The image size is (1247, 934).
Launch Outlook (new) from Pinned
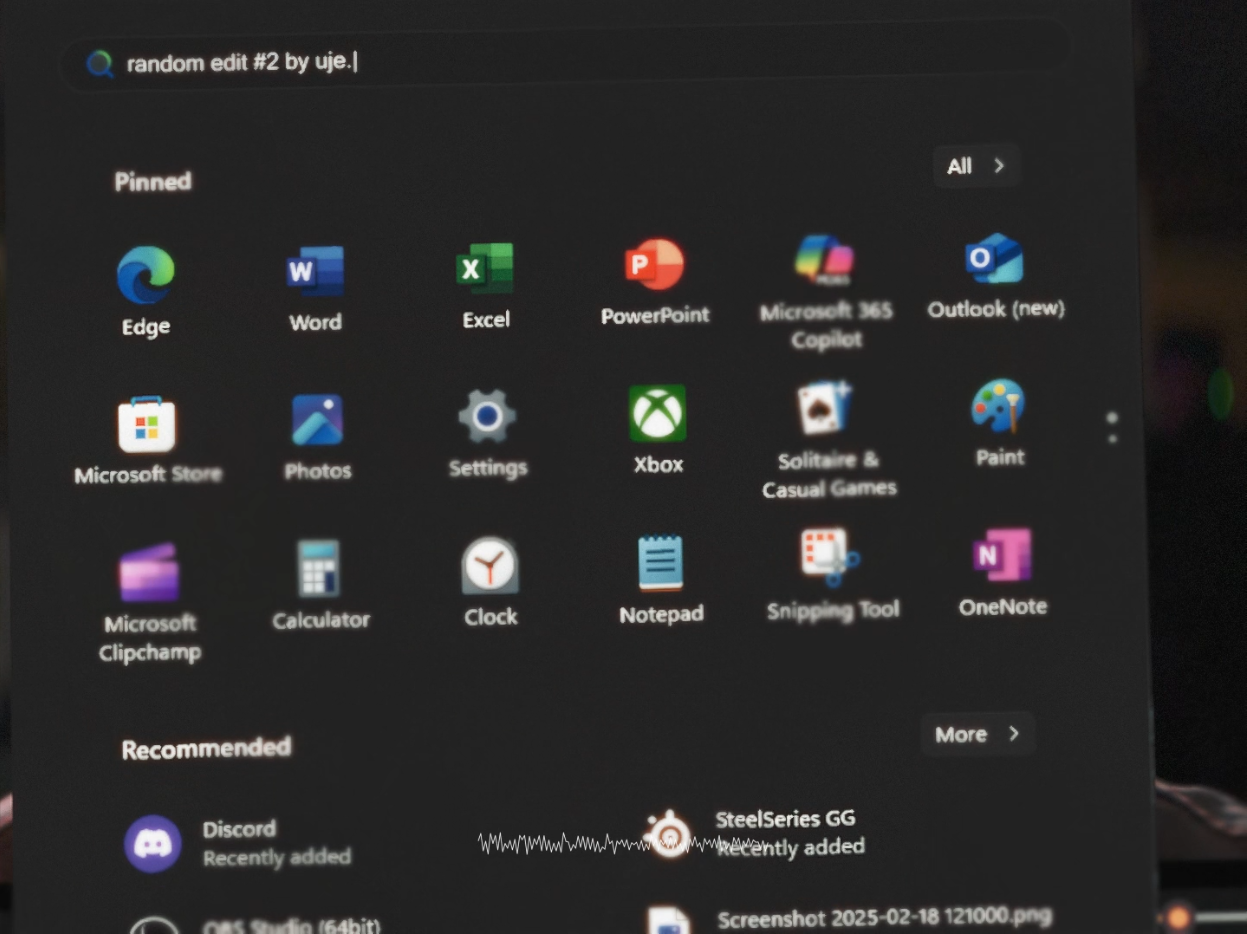996,276
